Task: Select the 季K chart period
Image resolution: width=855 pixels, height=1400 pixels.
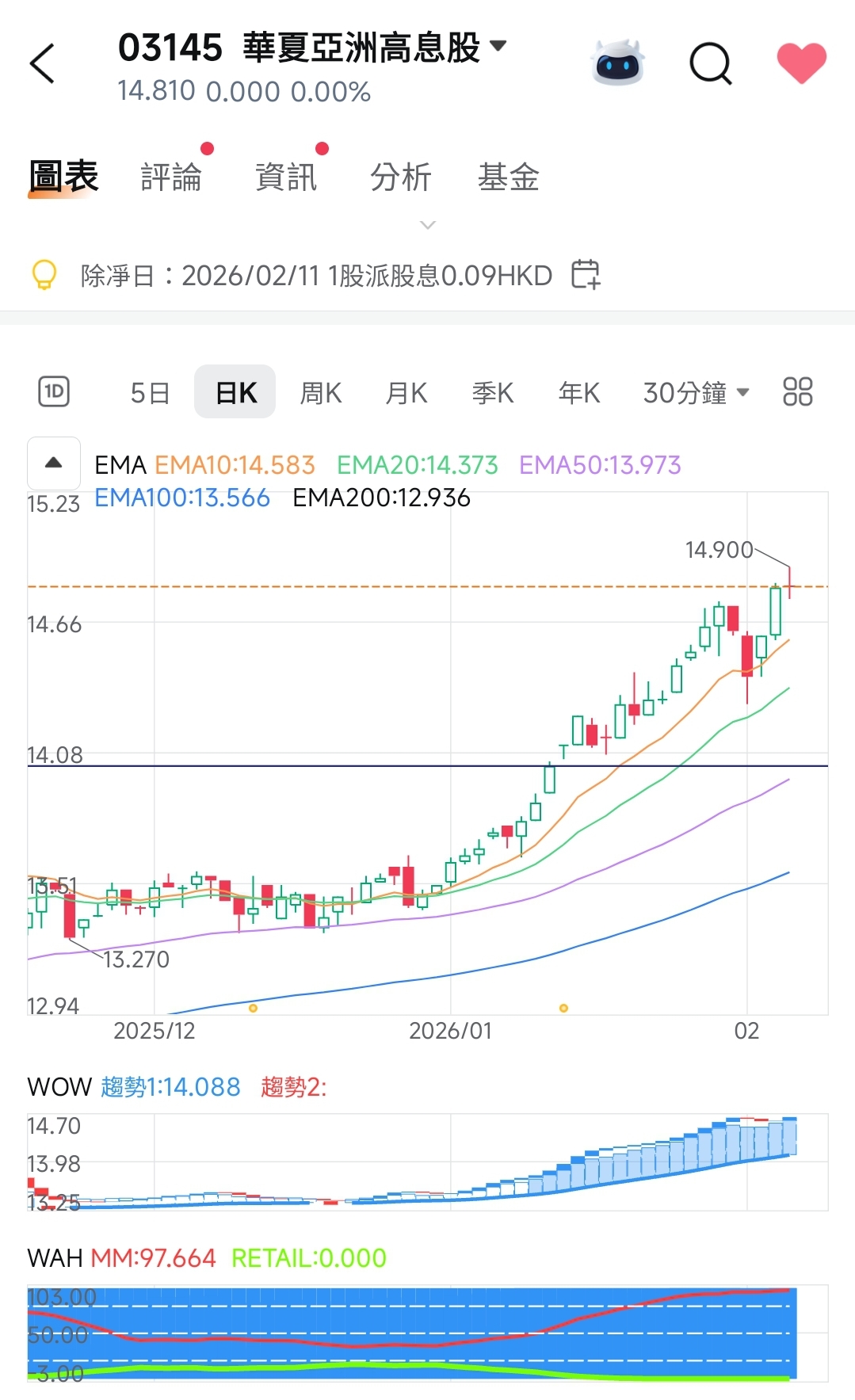Action: 493,393
